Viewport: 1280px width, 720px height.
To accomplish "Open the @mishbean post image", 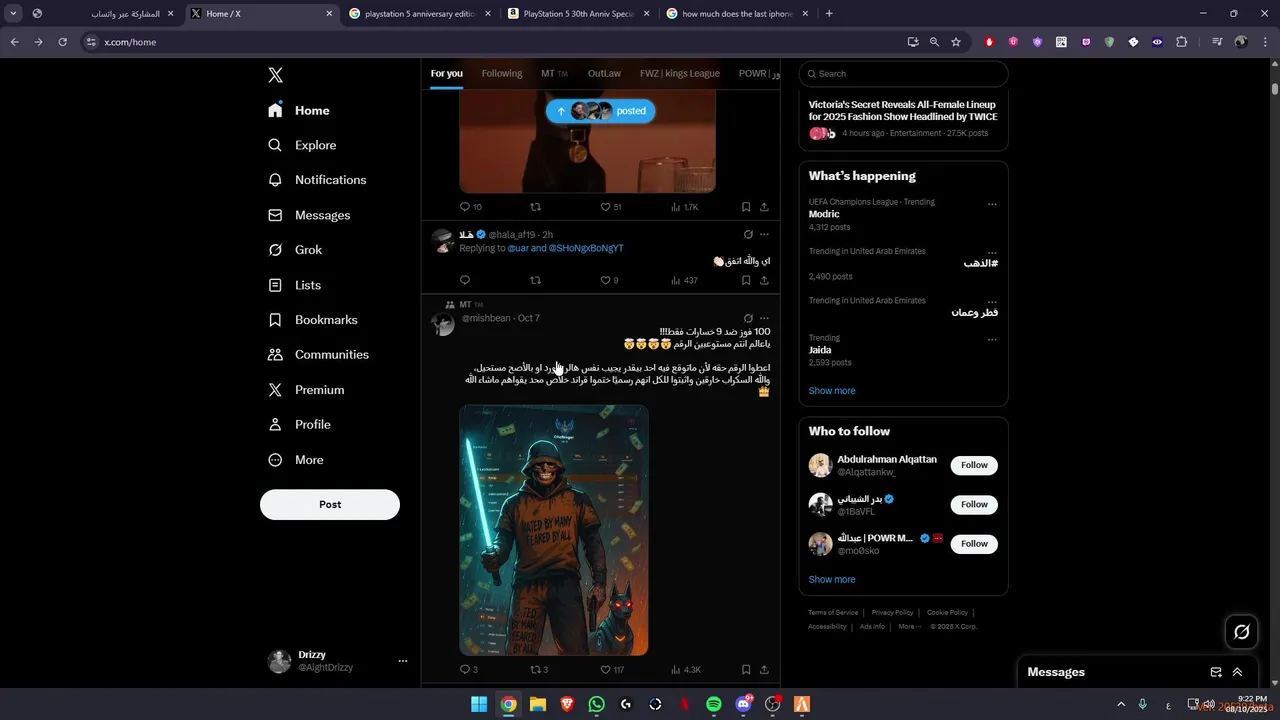I will coord(554,530).
